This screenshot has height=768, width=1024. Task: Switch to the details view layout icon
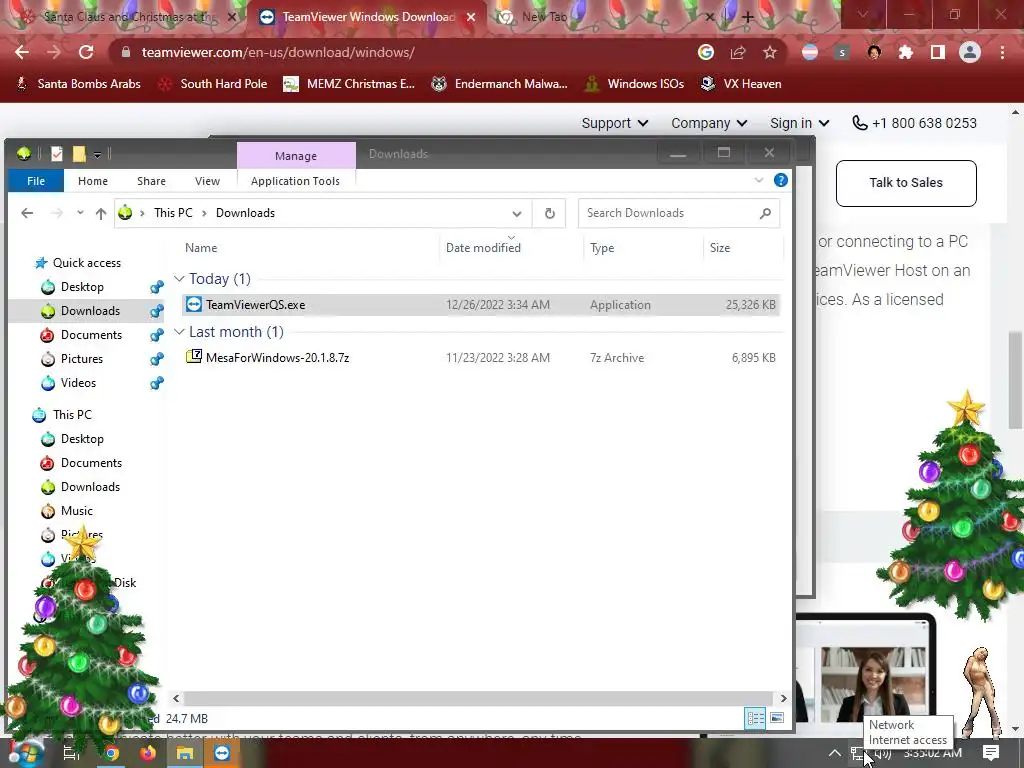756,718
